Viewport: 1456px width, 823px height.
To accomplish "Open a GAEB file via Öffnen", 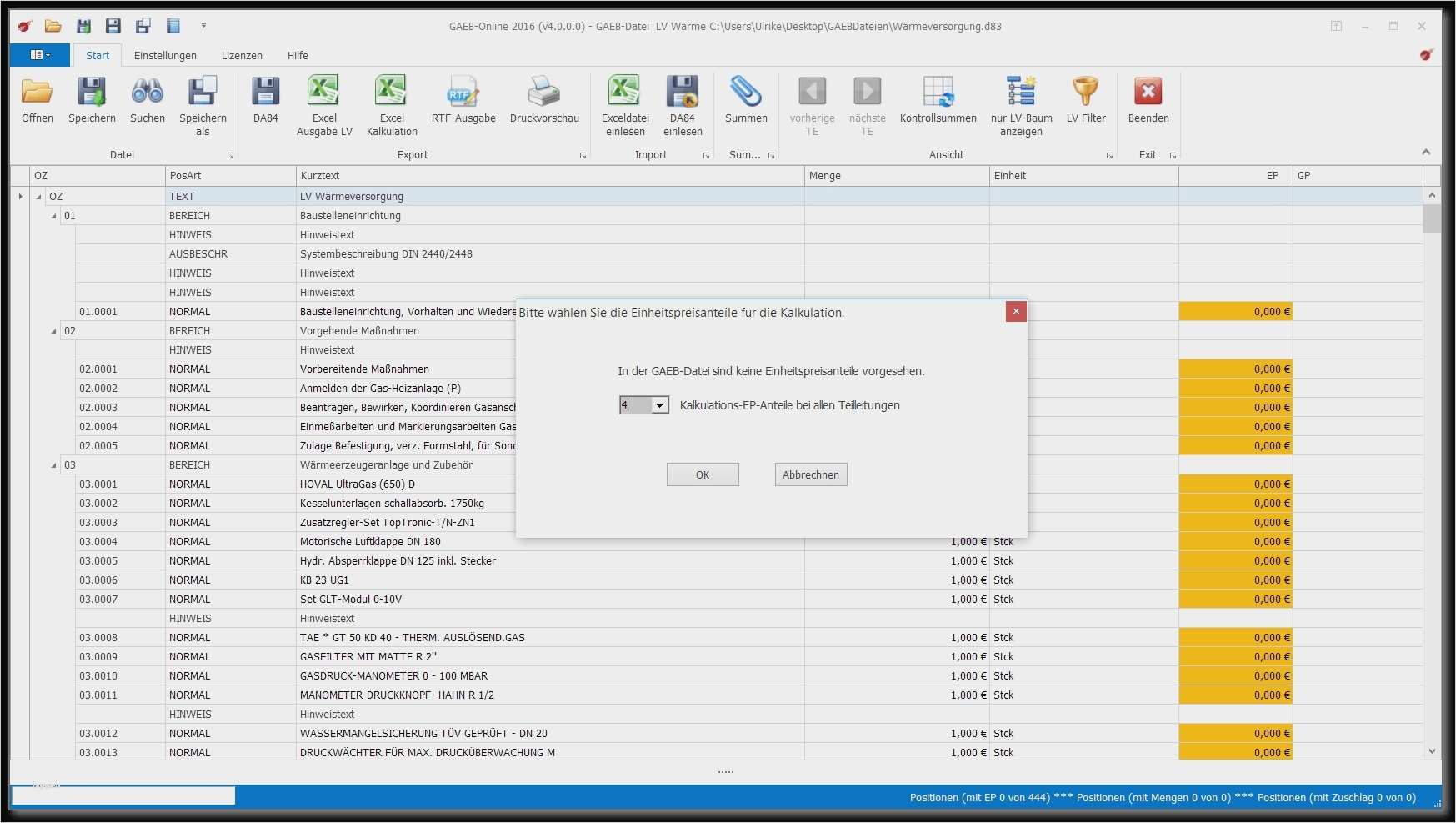I will (37, 102).
